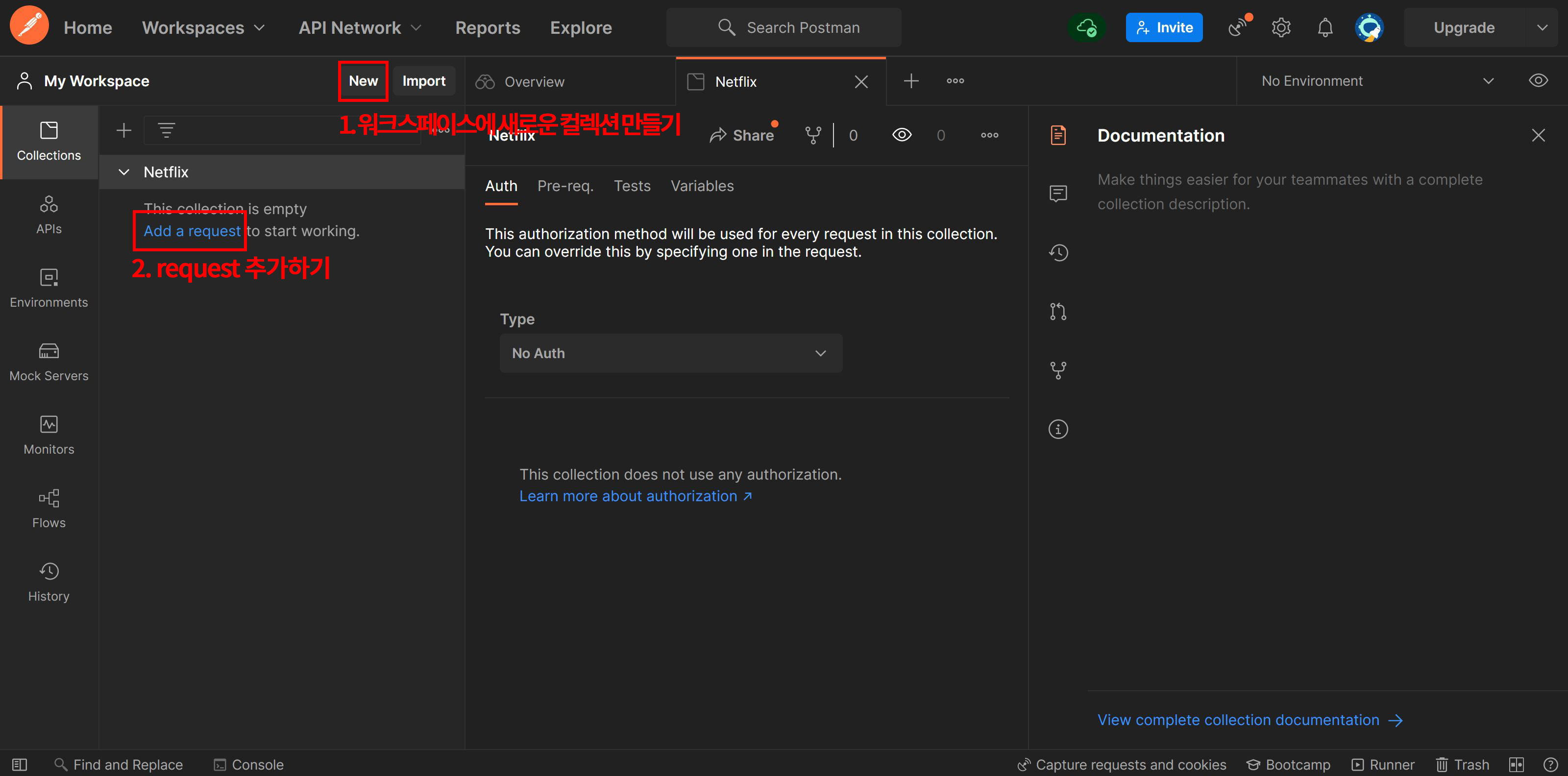Switch to the Overview tab
1568x776 pixels.
570,81
